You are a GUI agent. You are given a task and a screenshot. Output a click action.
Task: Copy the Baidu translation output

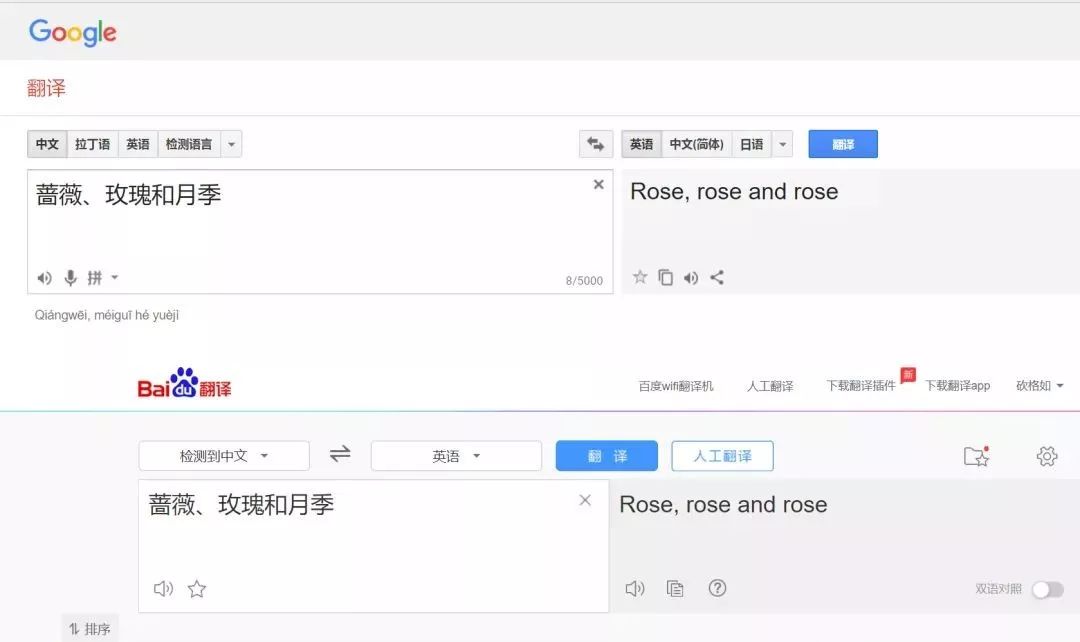(676, 588)
